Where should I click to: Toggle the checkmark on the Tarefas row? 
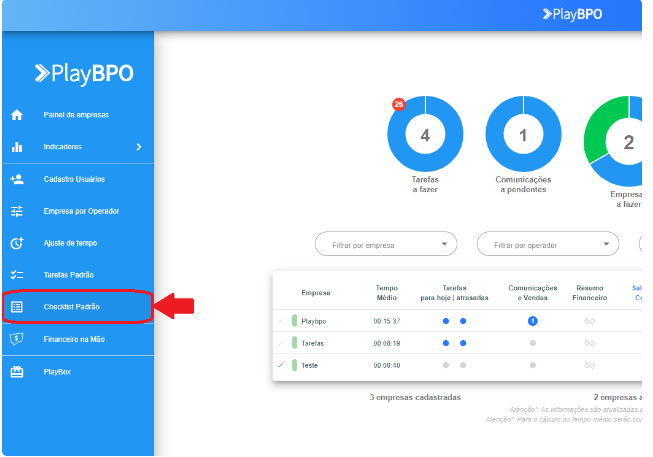[x=280, y=343]
